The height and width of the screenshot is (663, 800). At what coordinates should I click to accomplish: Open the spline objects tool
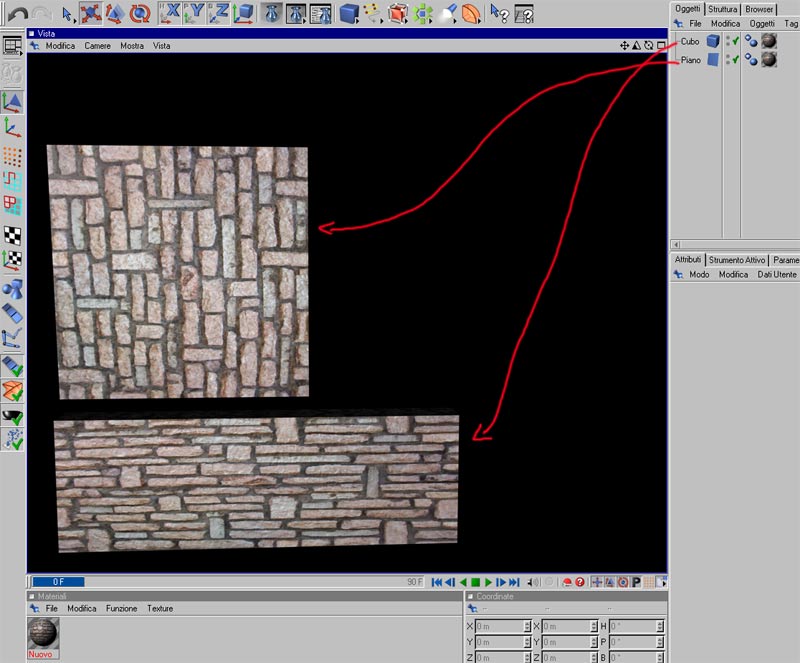(373, 14)
